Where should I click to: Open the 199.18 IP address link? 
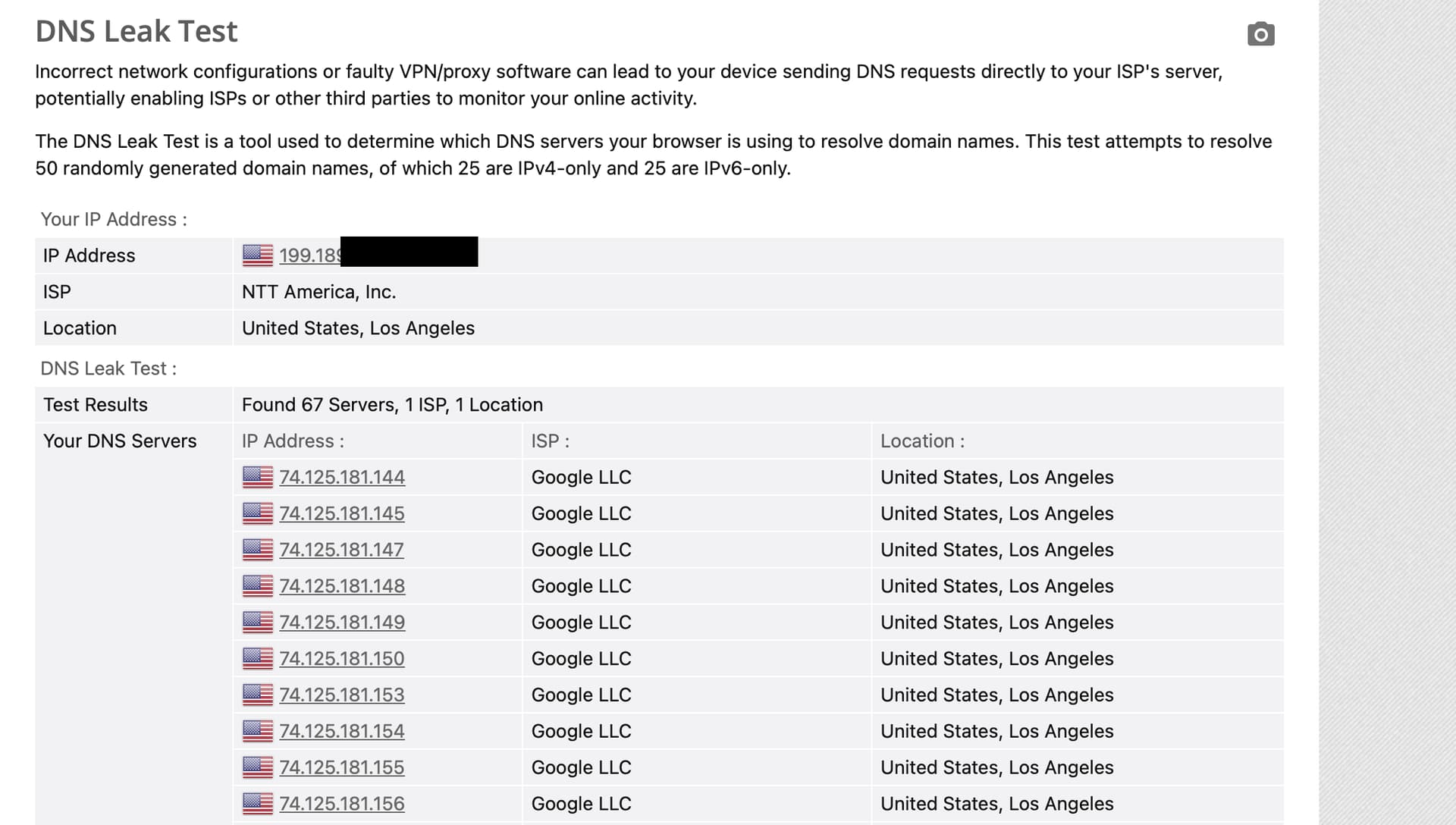(309, 256)
